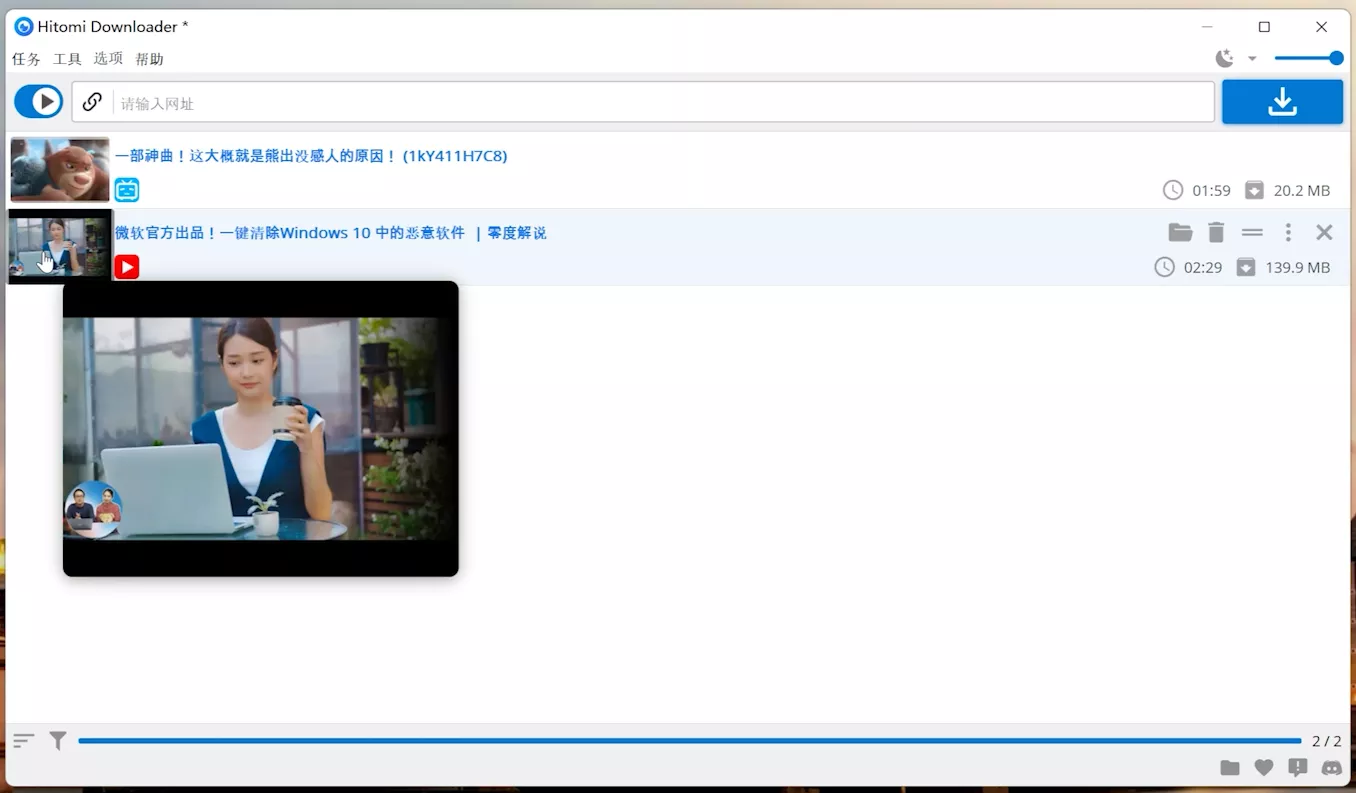The image size is (1356, 793).
Task: Open the 一部神曲 video title link
Action: [311, 156]
